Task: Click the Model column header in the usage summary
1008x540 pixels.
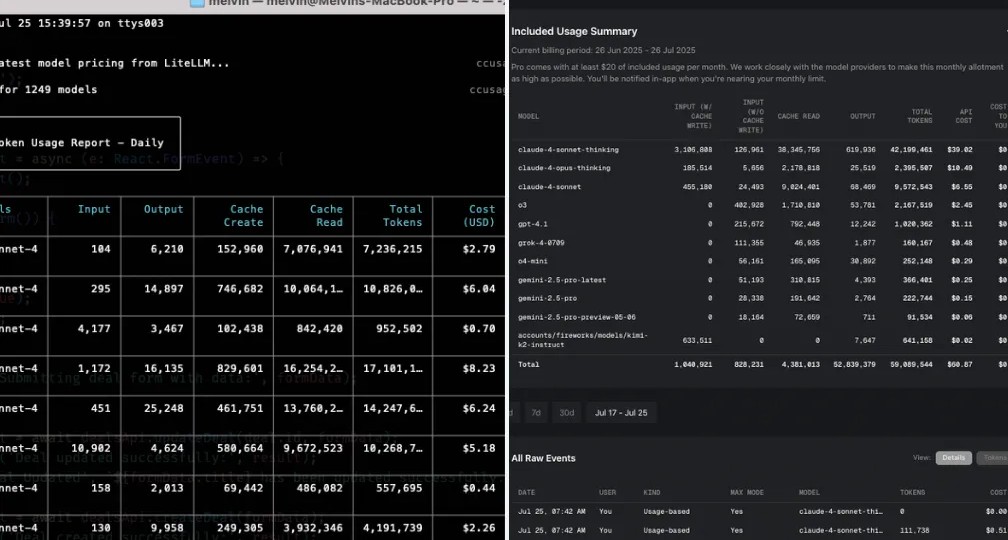Action: point(528,116)
